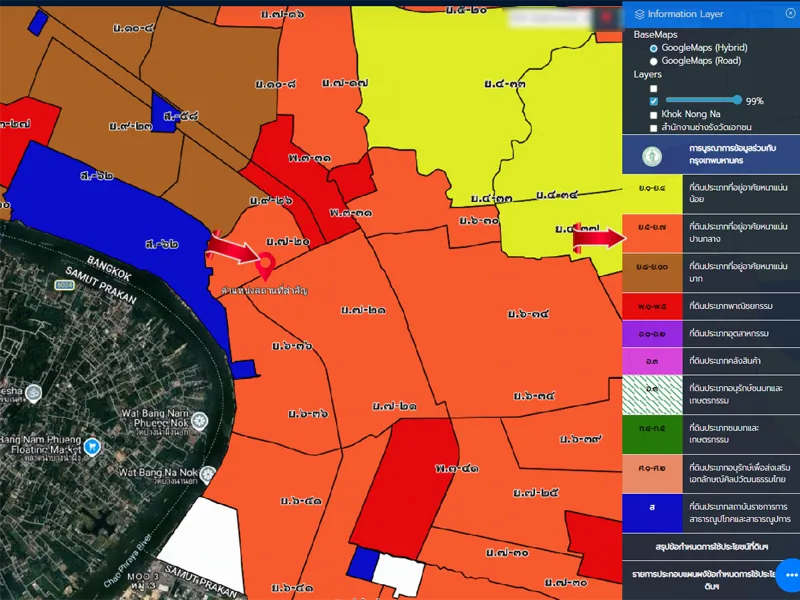This screenshot has width=800, height=600.
Task: Enable the Khok Nong Na layer
Action: click(x=653, y=114)
